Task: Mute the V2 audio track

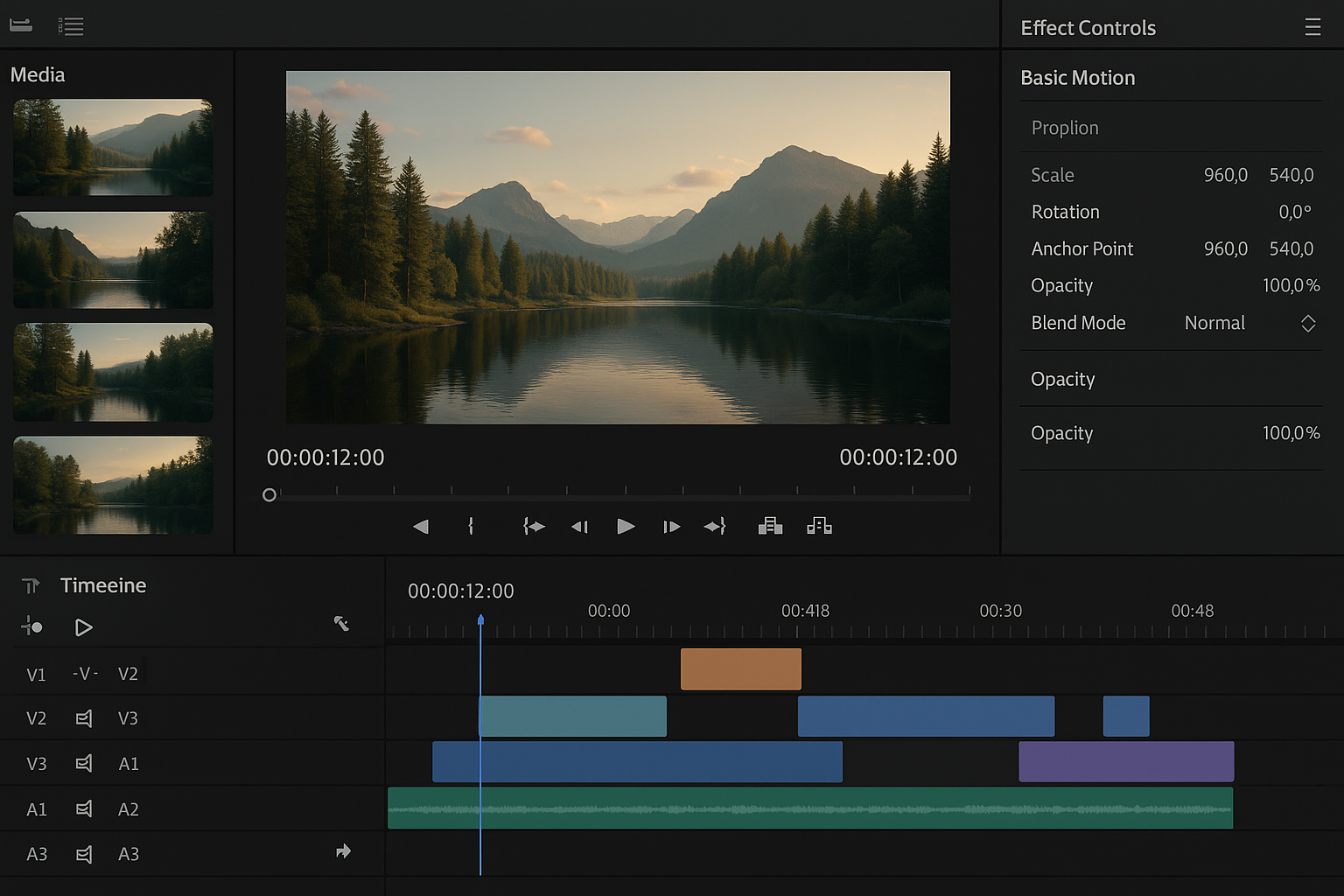Action: 84,717
